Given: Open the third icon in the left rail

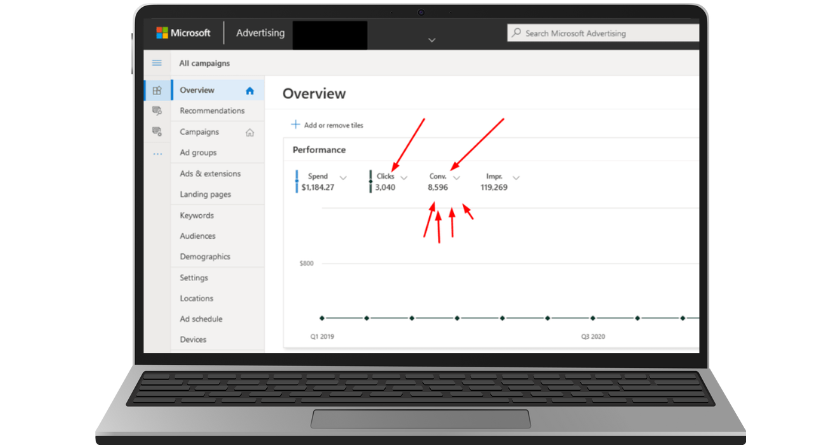Looking at the screenshot, I should tap(157, 131).
